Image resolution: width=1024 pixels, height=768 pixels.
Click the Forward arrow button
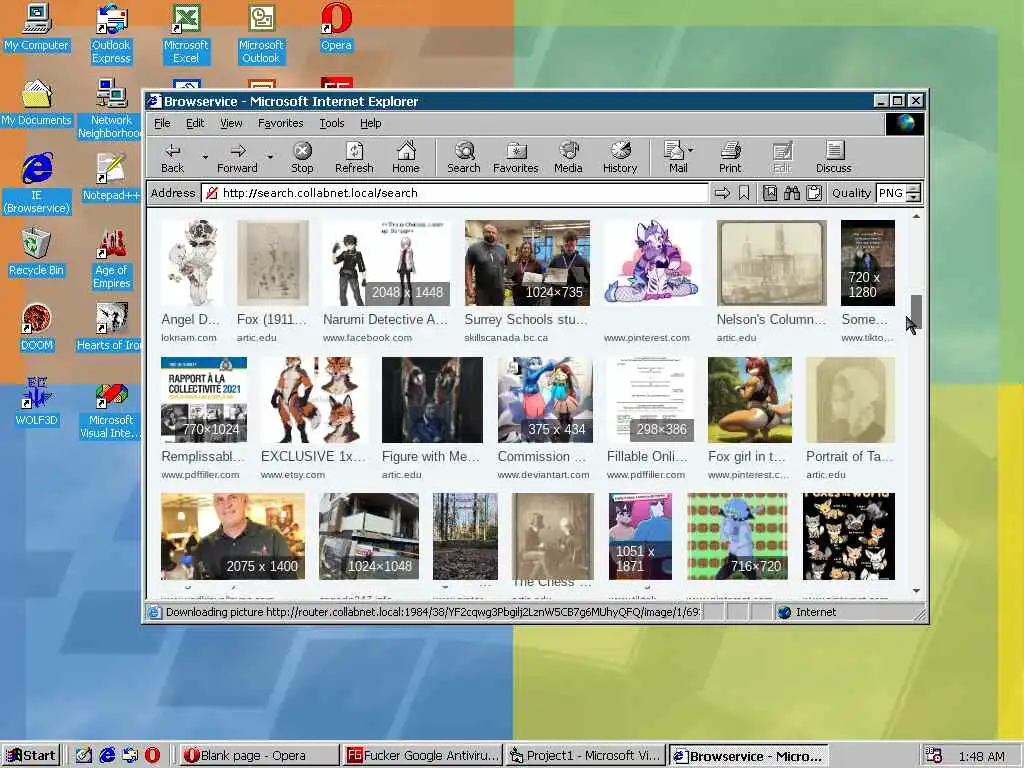[x=237, y=157]
